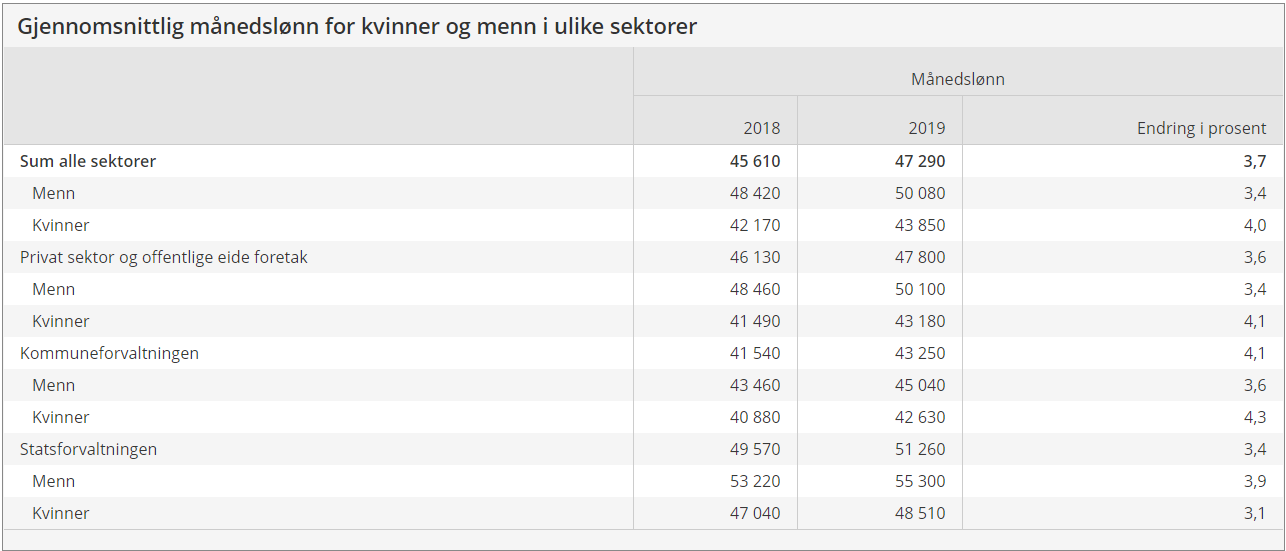
Task: Select the Kommuneforvaltningen row label
Action: click(109, 353)
